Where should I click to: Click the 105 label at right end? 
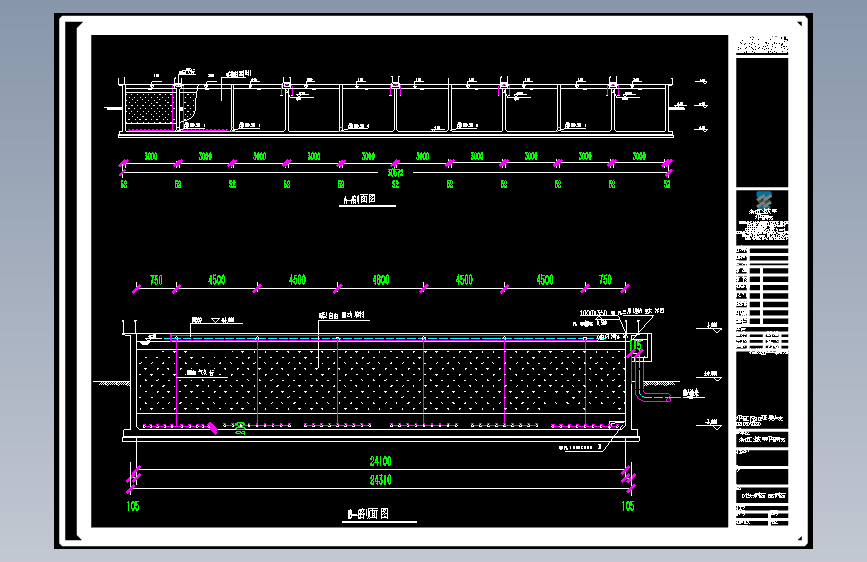pos(628,506)
